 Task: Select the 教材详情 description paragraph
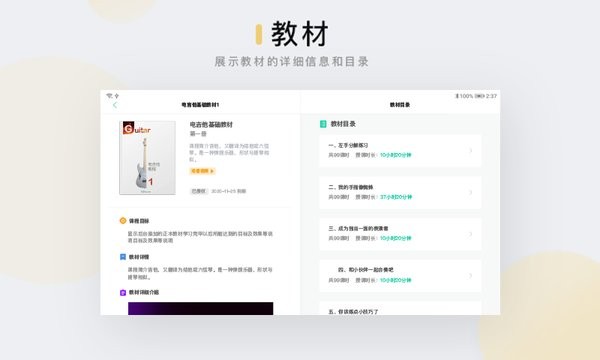[200, 273]
